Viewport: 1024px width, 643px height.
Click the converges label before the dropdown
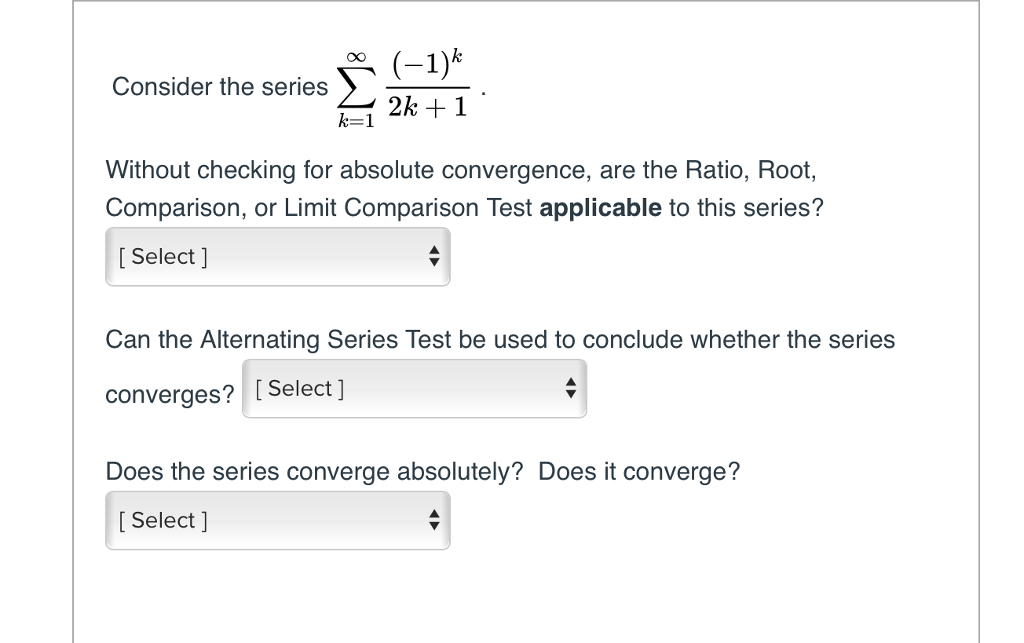(x=168, y=394)
